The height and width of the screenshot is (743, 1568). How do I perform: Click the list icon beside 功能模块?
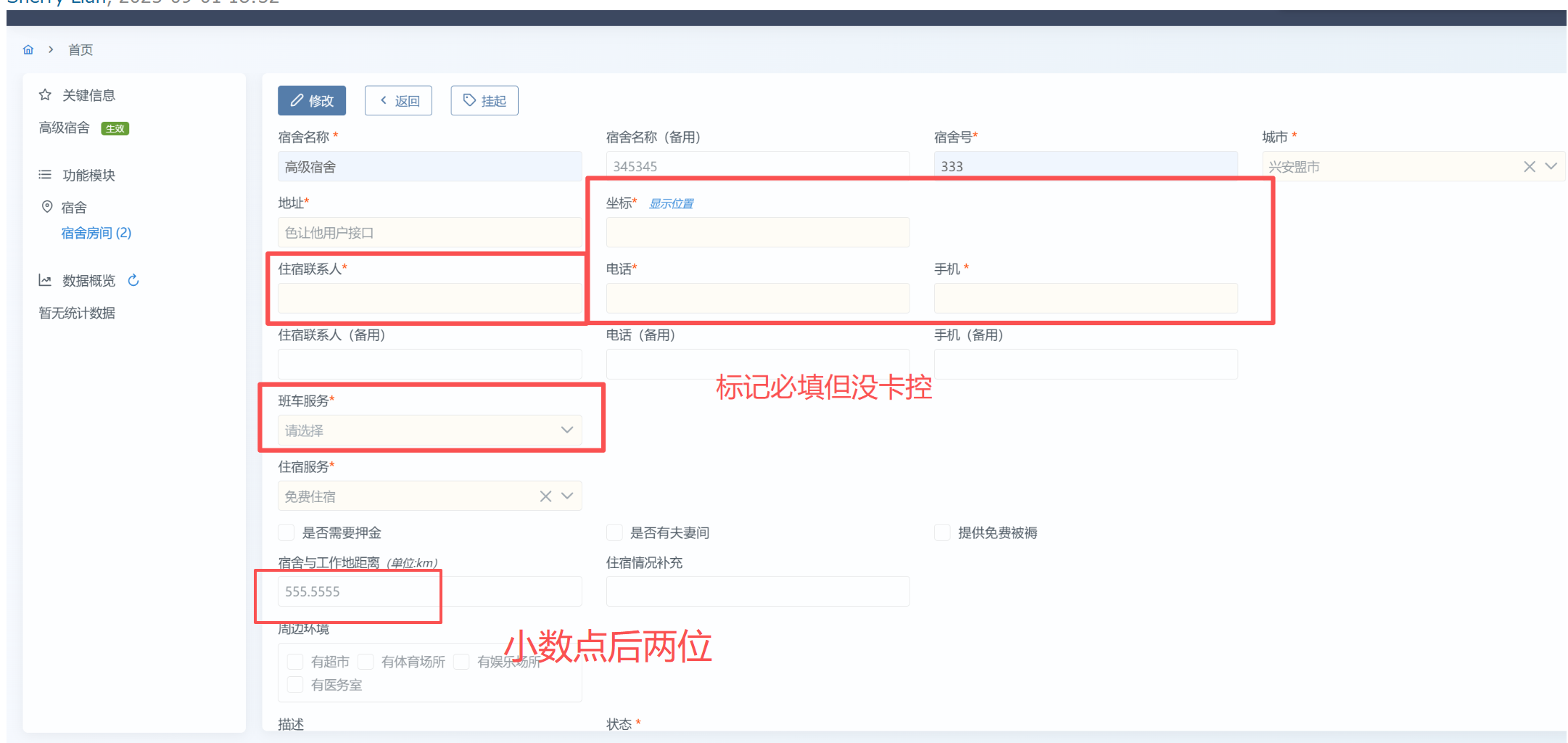(45, 175)
